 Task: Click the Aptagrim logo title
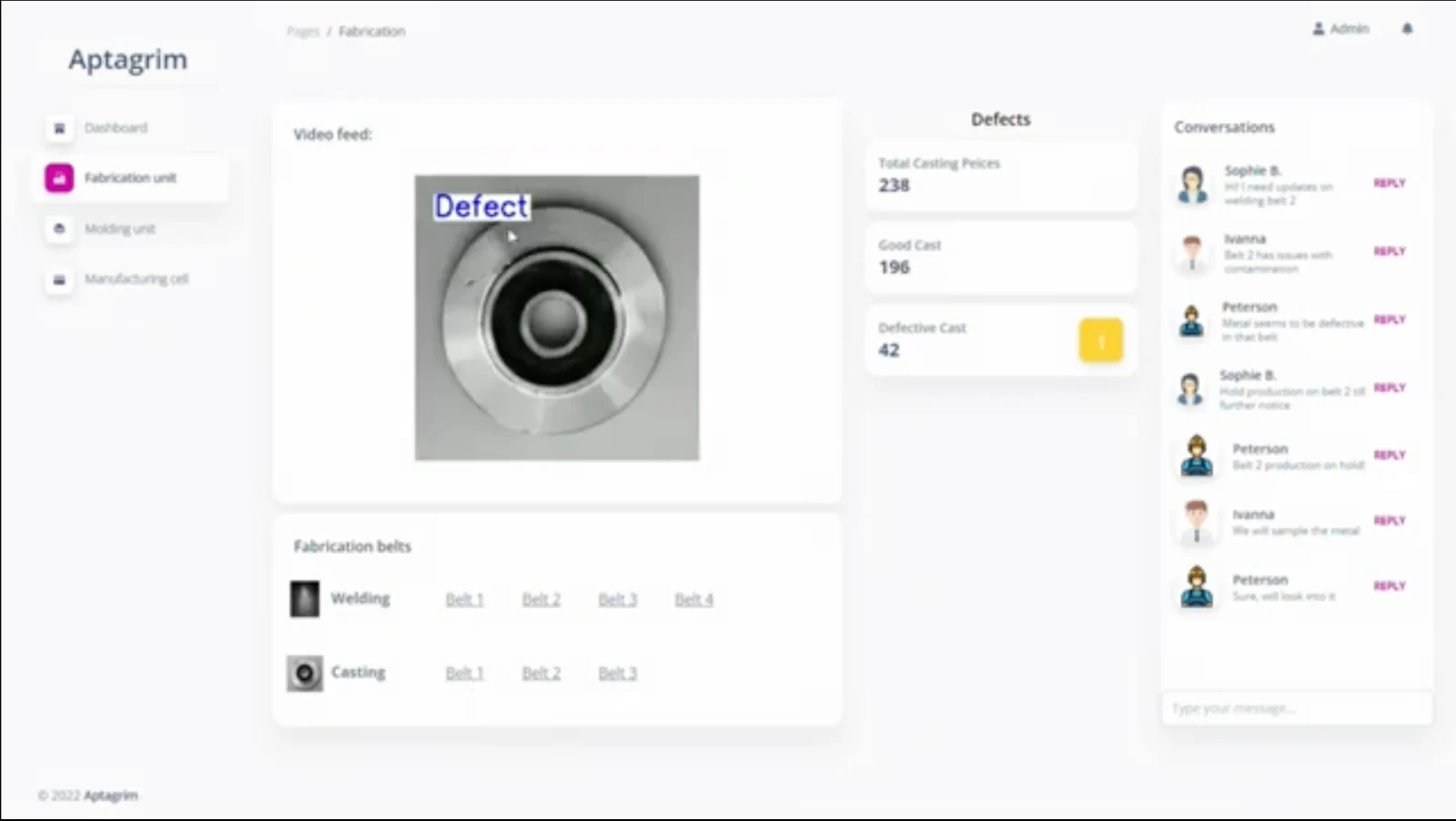tap(128, 60)
